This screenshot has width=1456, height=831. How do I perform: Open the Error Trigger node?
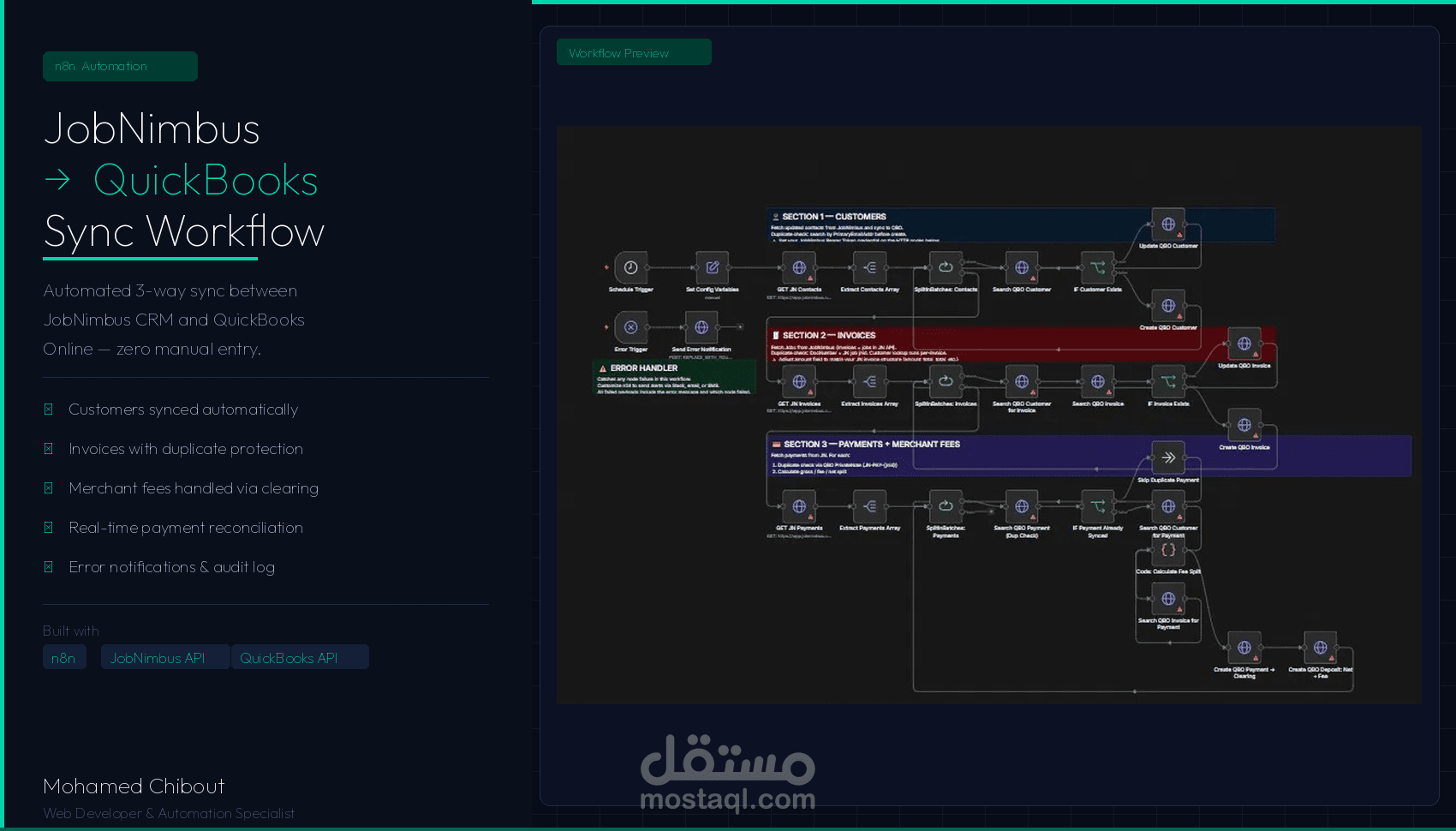(630, 327)
